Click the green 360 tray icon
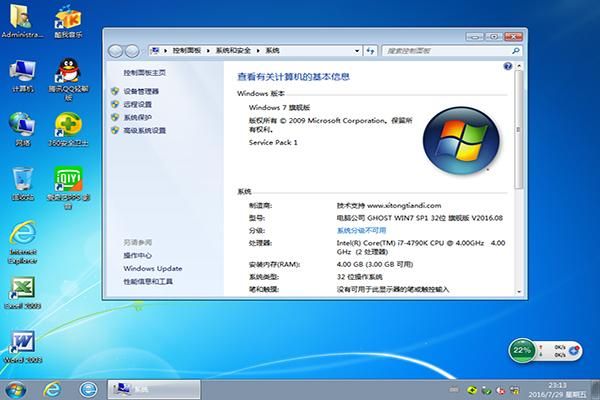The image size is (600, 400). pyautogui.click(x=472, y=390)
